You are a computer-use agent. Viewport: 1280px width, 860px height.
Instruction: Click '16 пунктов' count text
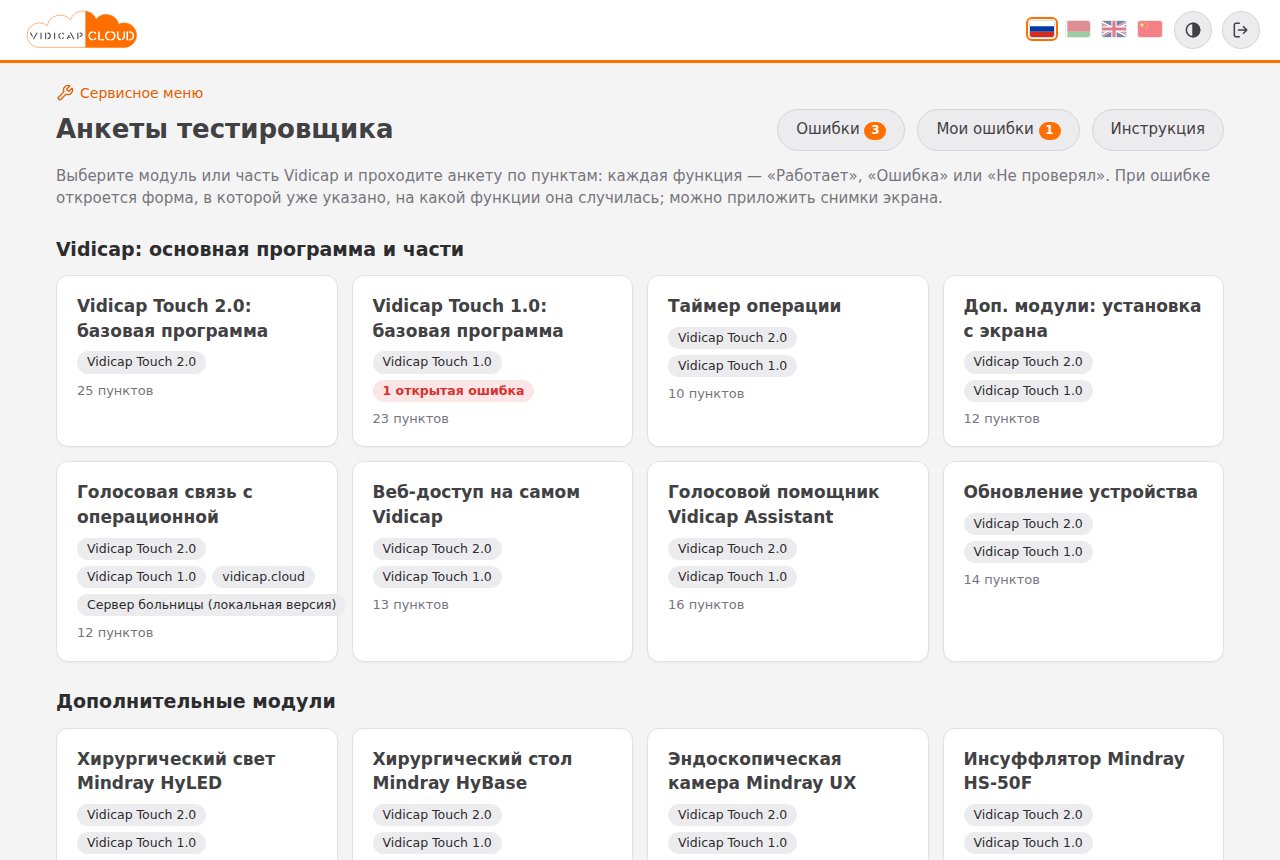[x=706, y=605]
